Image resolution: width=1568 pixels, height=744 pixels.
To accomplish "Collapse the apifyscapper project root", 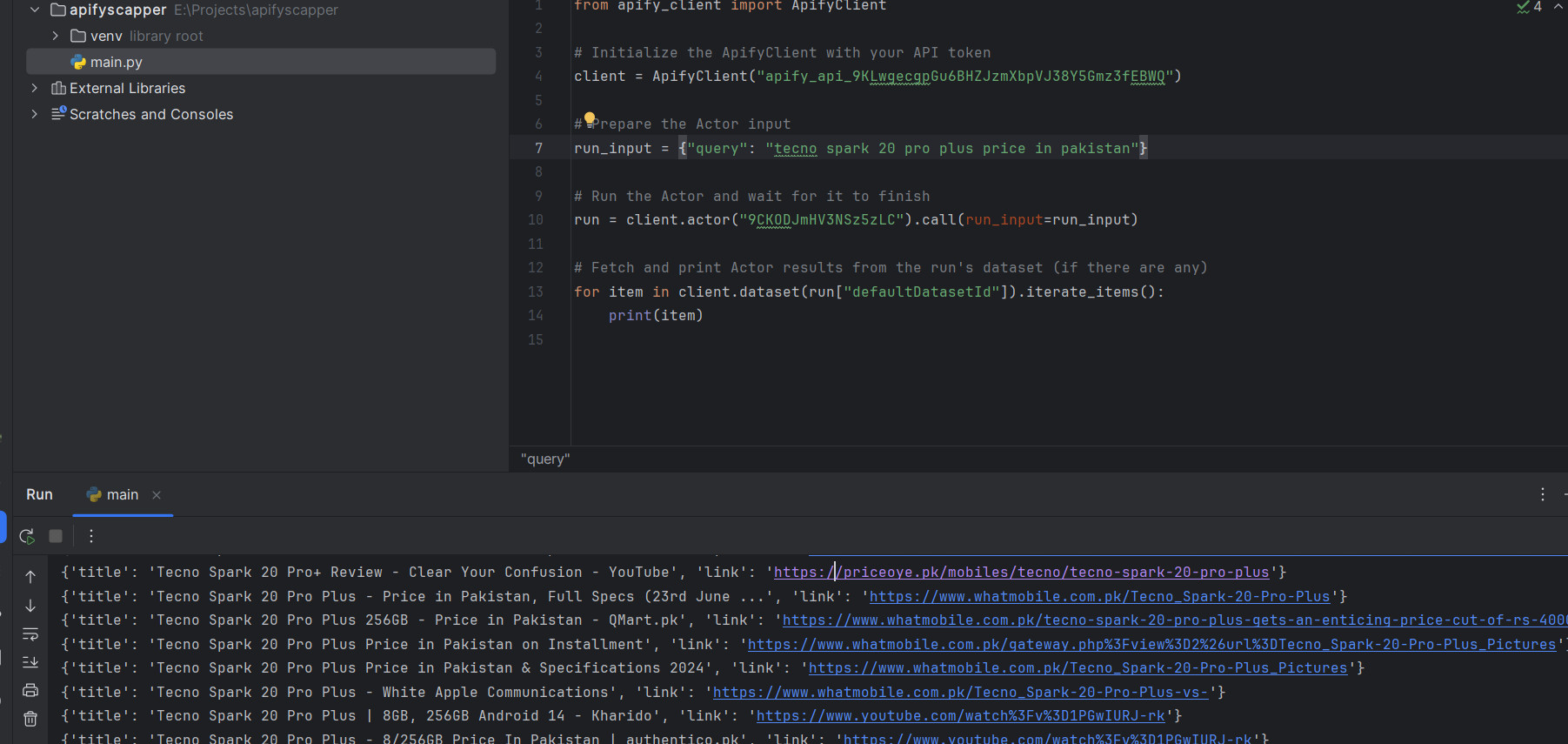I will point(35,10).
